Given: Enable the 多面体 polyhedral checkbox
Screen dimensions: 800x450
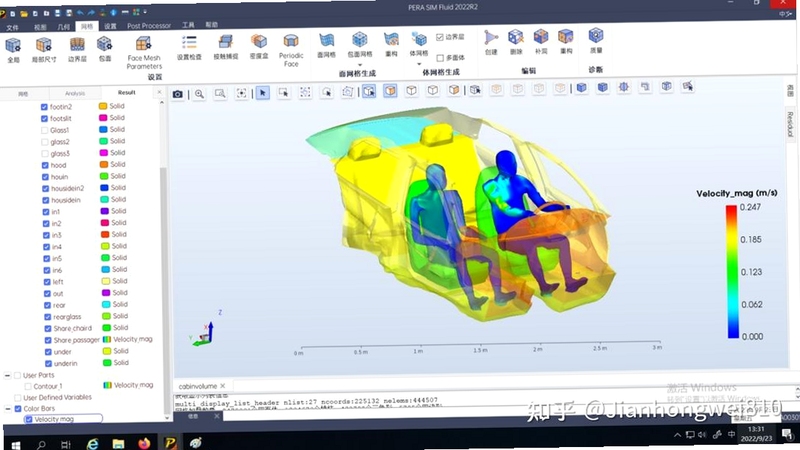Looking at the screenshot, I should (x=440, y=58).
